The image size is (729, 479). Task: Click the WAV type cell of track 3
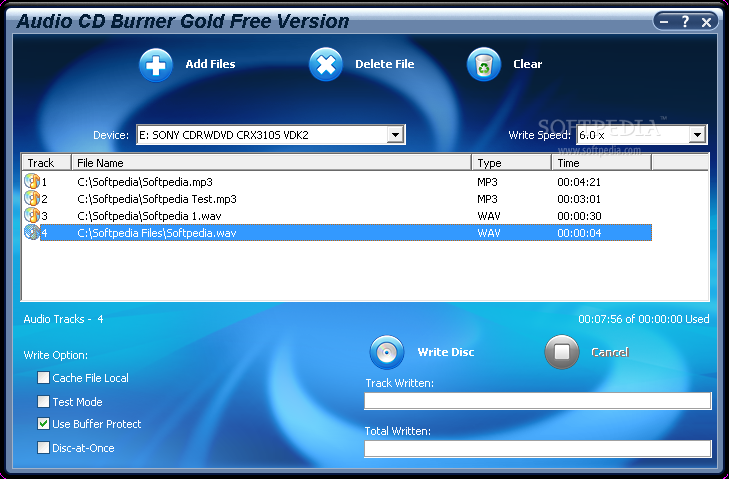point(489,216)
